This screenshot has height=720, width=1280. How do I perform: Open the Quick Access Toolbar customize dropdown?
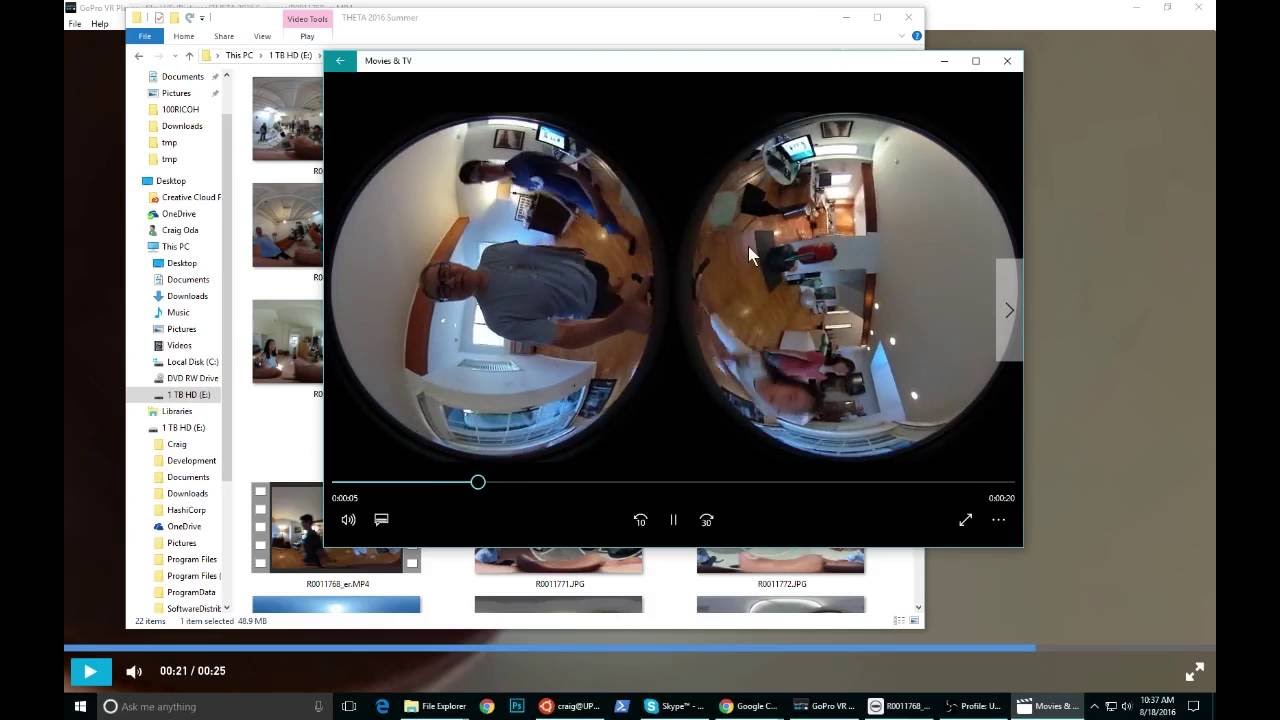tap(202, 18)
